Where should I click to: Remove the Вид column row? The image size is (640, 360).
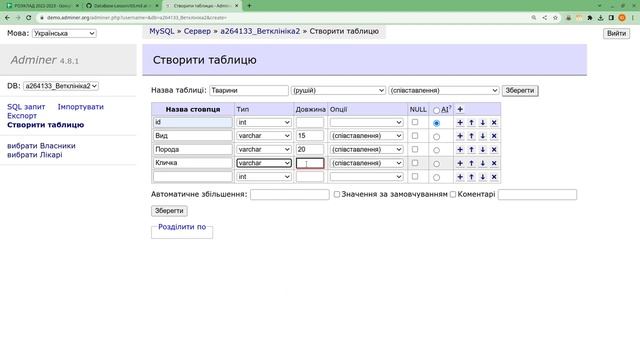(494, 136)
